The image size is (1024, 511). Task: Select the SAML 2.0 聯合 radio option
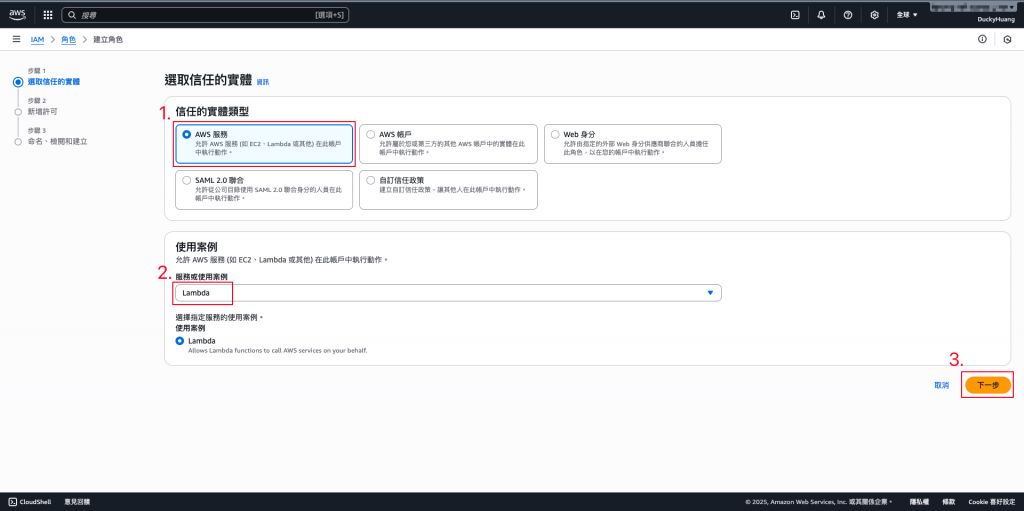187,180
